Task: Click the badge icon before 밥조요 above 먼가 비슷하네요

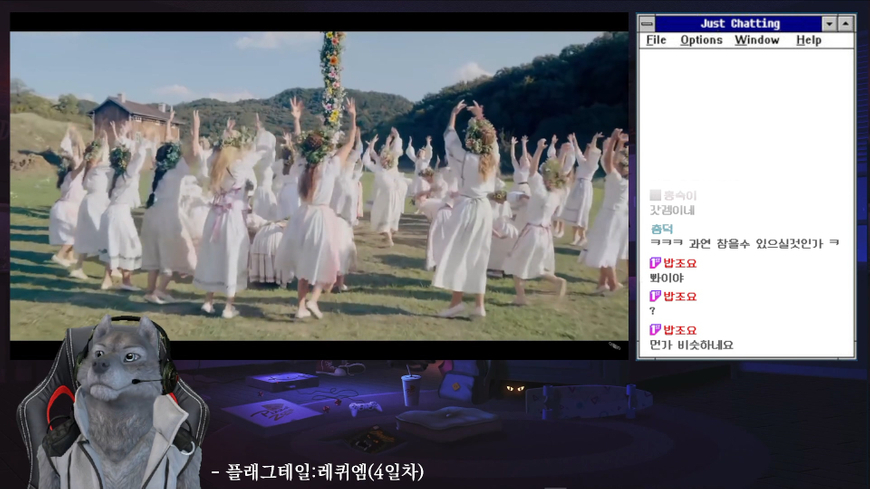Action: pos(655,330)
